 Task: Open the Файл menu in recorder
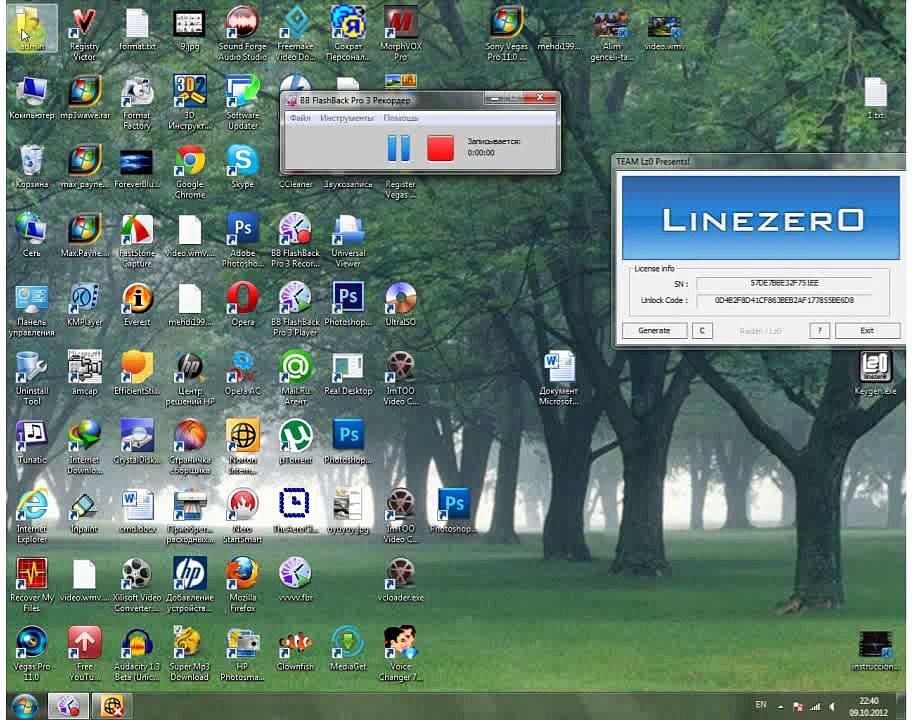(x=300, y=118)
